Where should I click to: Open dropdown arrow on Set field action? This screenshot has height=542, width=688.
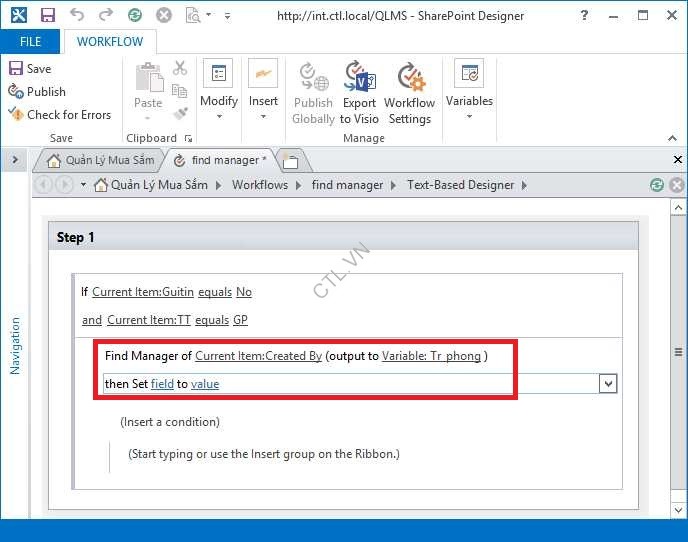[607, 384]
